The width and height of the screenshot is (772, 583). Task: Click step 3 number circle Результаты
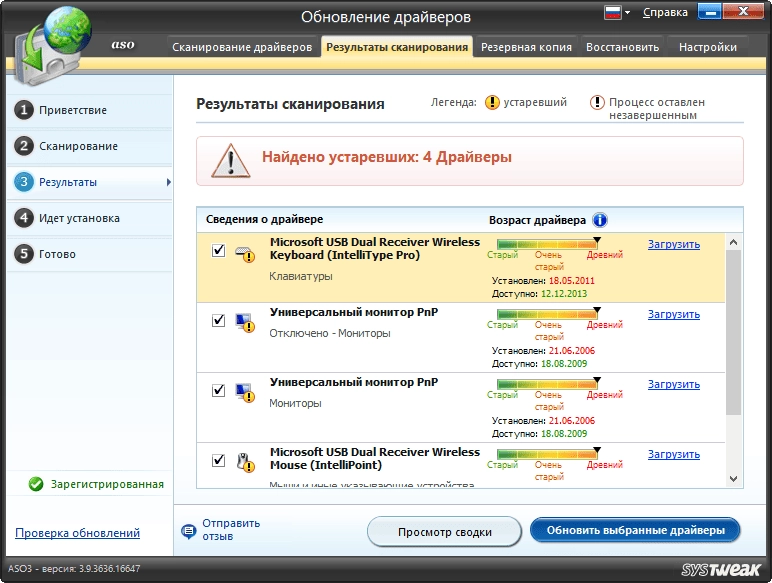point(24,182)
